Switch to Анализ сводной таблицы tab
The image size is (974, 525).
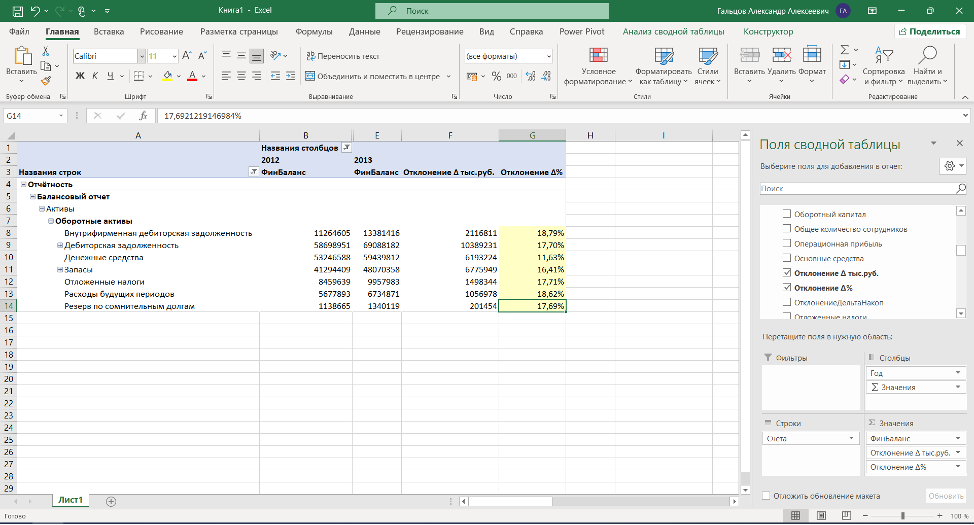pos(673,32)
